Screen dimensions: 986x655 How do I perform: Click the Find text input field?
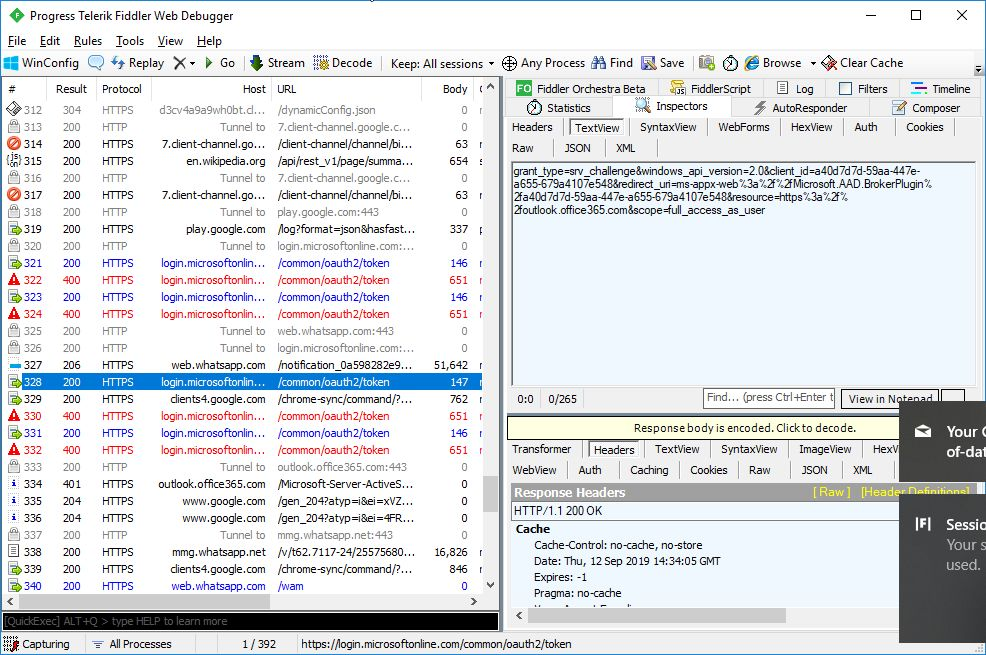click(768, 397)
